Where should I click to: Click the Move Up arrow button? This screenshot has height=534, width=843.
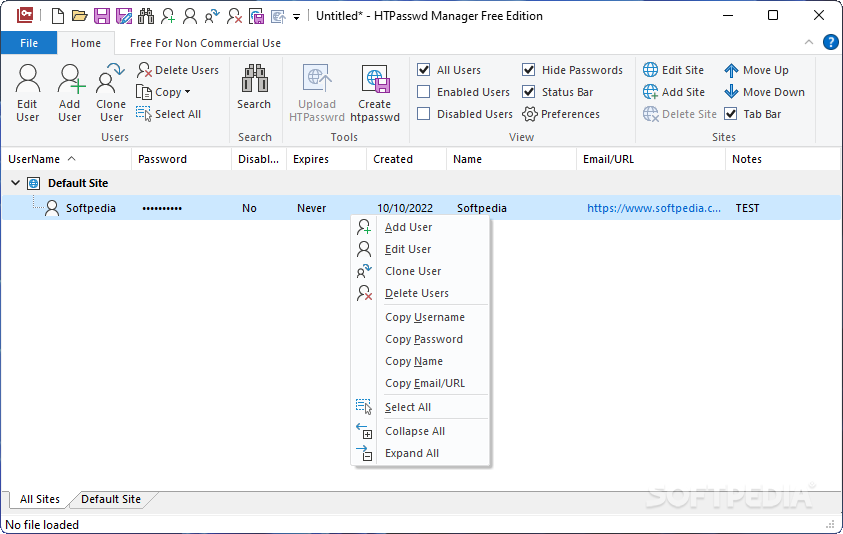pyautogui.click(x=756, y=70)
